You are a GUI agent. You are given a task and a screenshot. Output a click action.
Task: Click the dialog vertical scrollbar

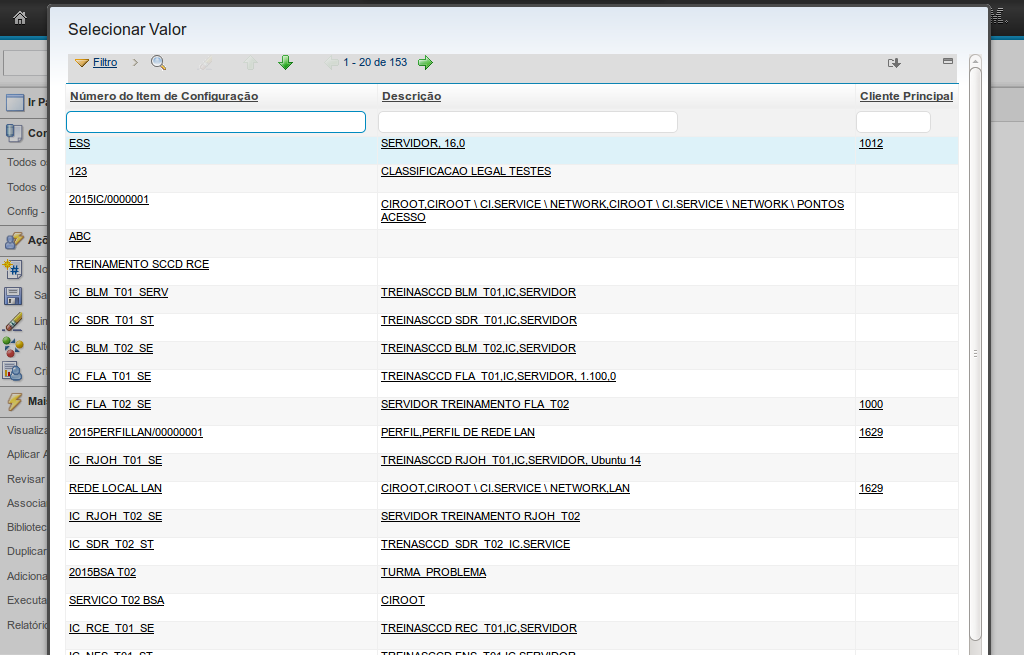pos(976,352)
